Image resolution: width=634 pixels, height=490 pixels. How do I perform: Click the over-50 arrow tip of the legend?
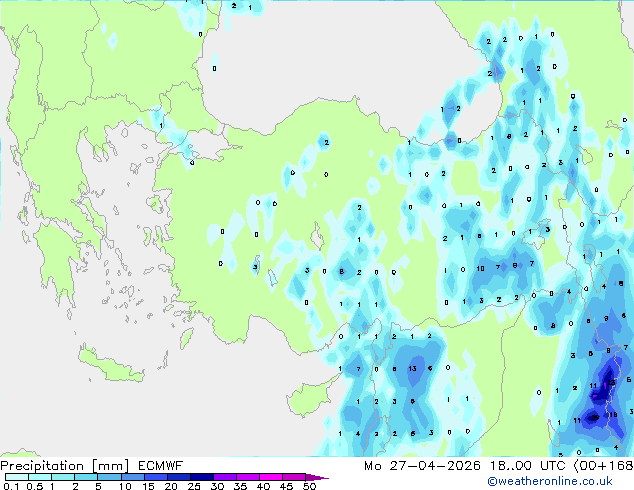(x=317, y=477)
